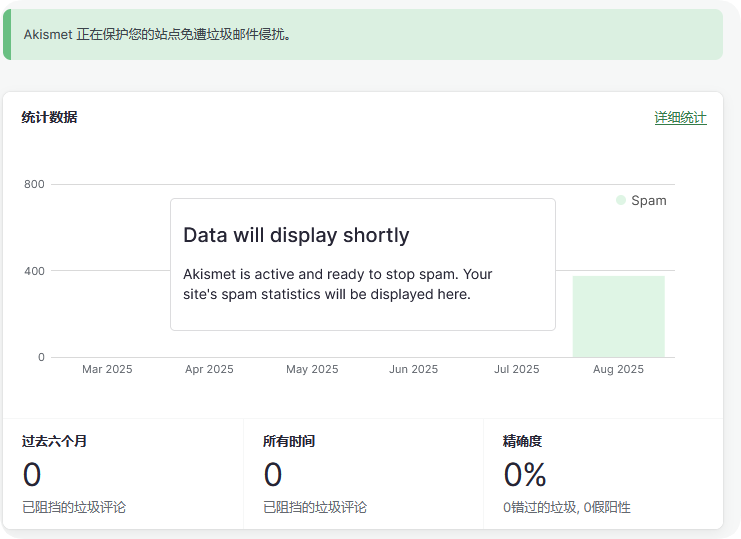Click the 'Akismet is active' message text
Image resolution: width=741 pixels, height=539 pixels.
pyautogui.click(x=338, y=284)
